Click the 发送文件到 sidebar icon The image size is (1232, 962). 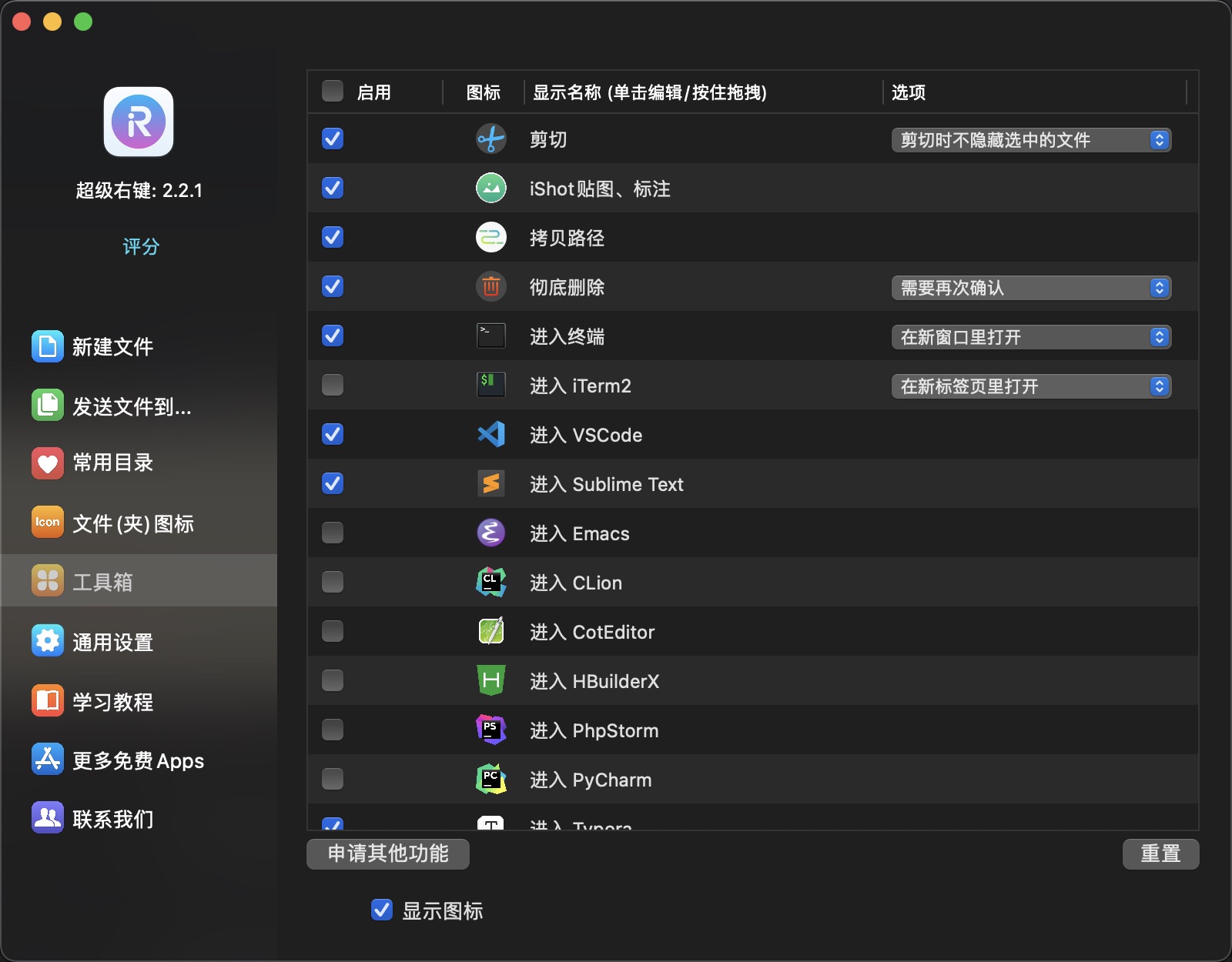[x=48, y=405]
